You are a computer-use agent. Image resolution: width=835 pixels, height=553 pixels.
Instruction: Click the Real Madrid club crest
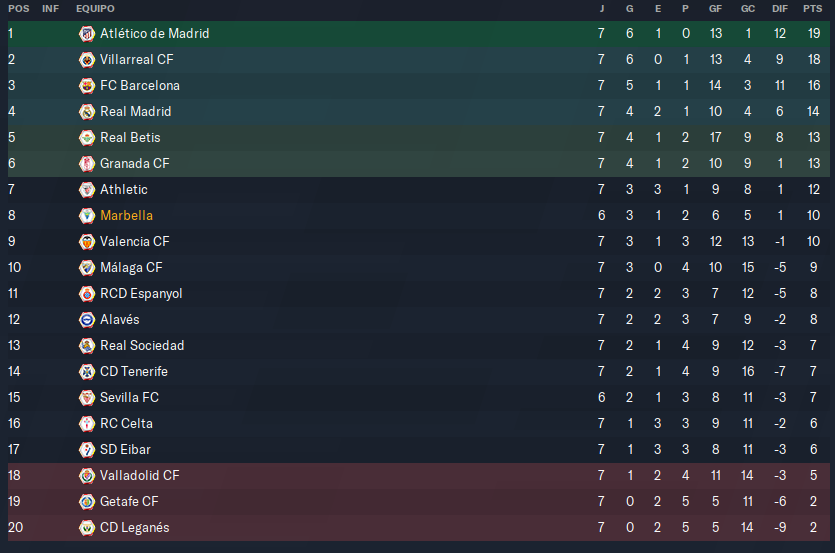tap(87, 112)
